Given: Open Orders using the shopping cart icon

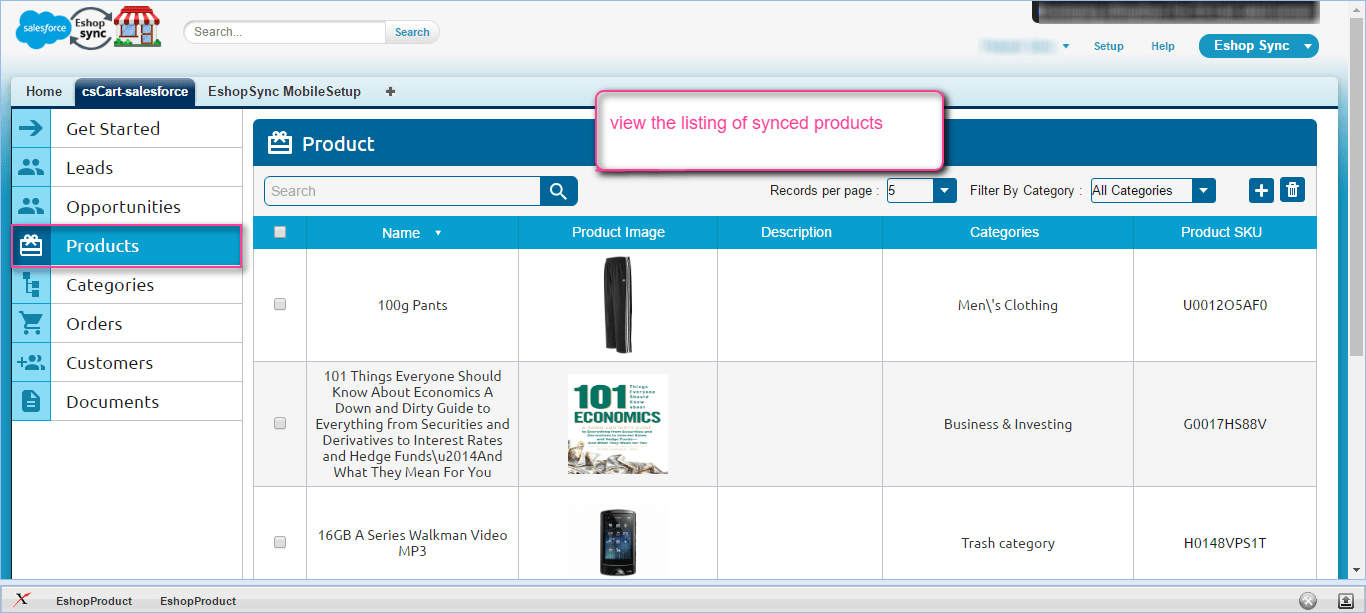Looking at the screenshot, I should pos(30,323).
